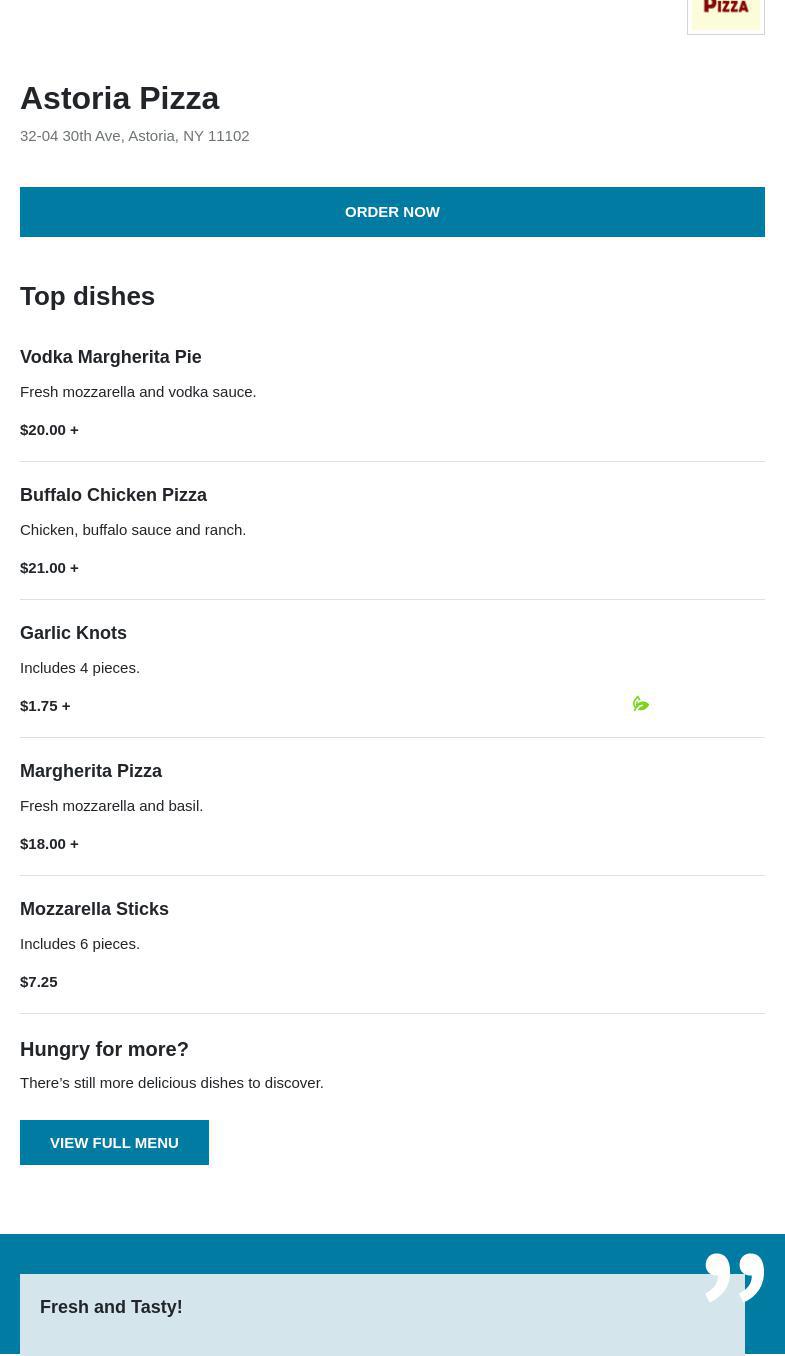This screenshot has width=785, height=1356.
Task: Open the Fresh and Tasty! review card
Action: coord(382,1312)
